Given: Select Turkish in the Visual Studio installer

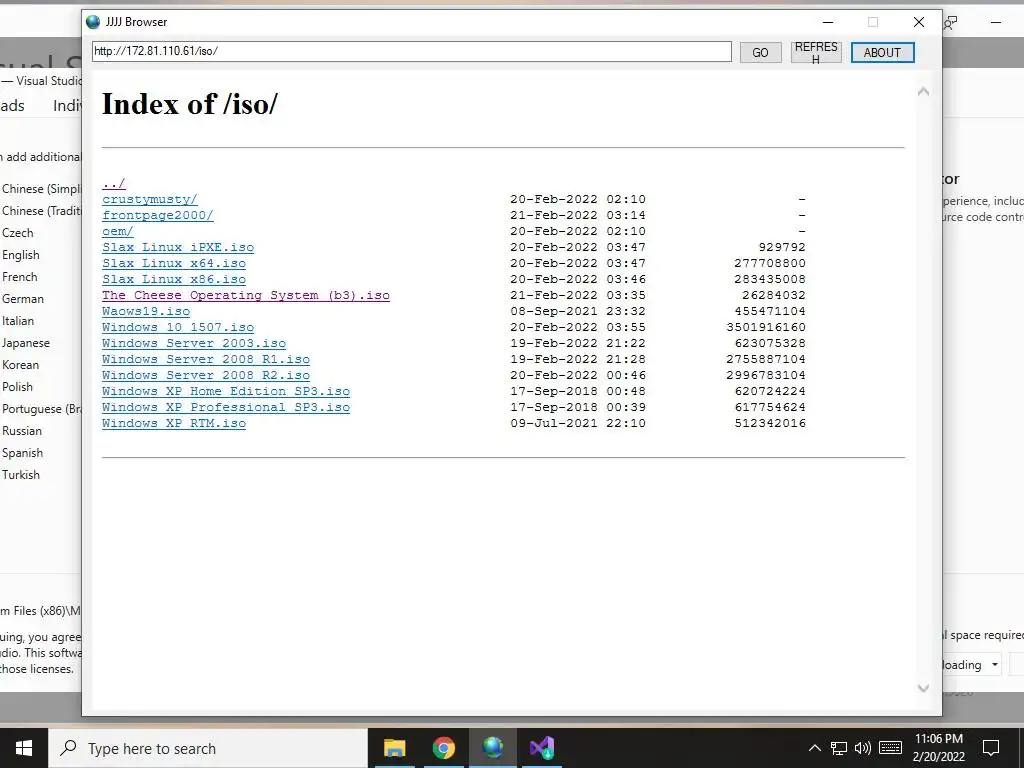Looking at the screenshot, I should coord(21,475).
